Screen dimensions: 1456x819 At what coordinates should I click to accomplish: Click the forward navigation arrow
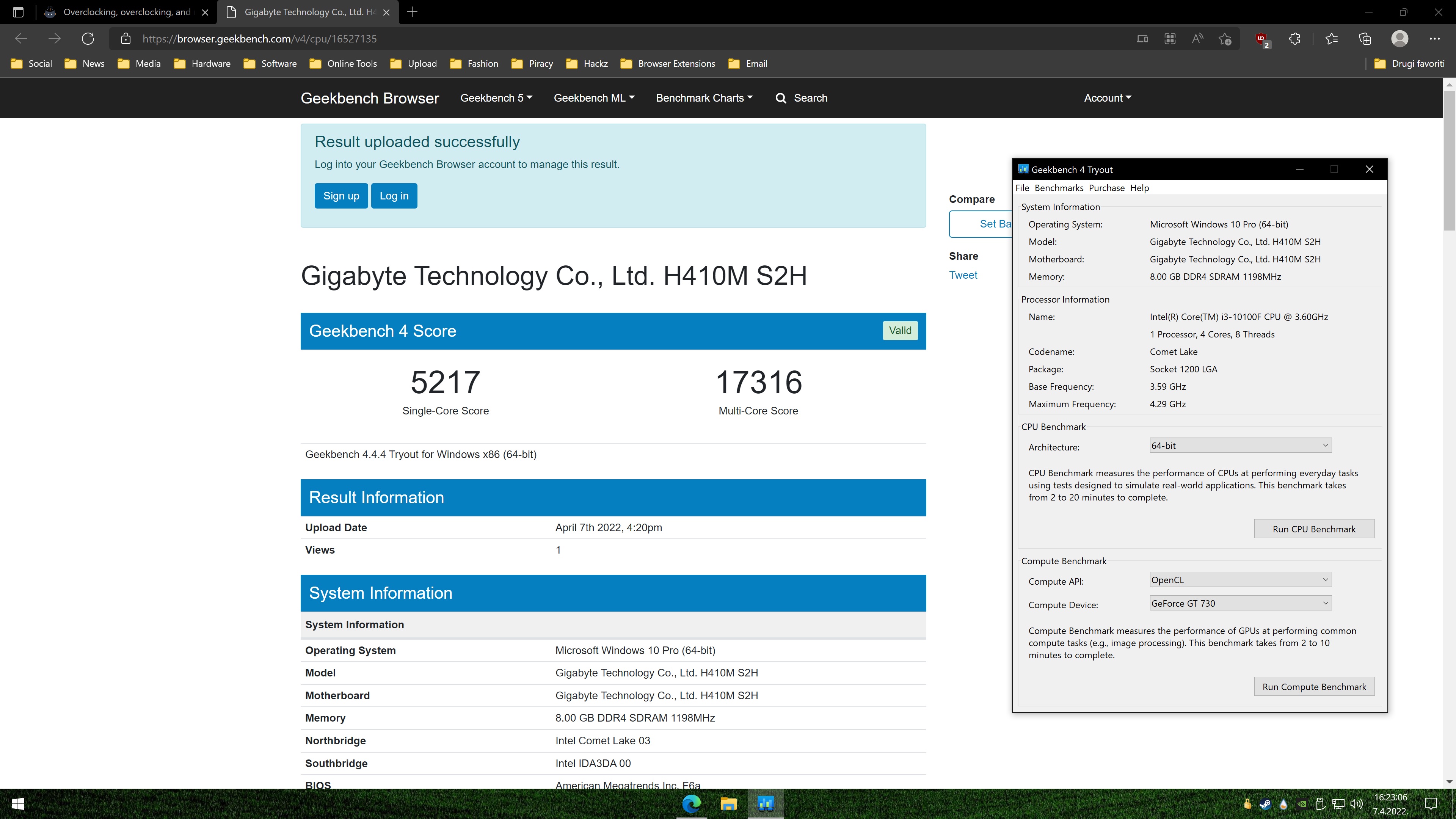click(x=54, y=38)
